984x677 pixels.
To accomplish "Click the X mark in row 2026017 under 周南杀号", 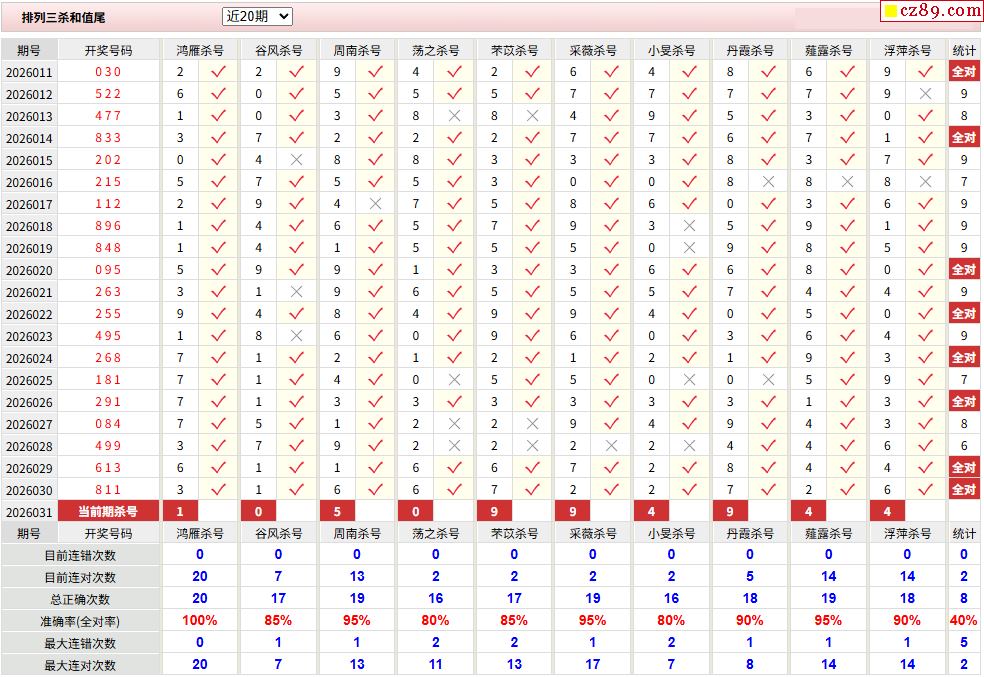I will click(x=375, y=204).
